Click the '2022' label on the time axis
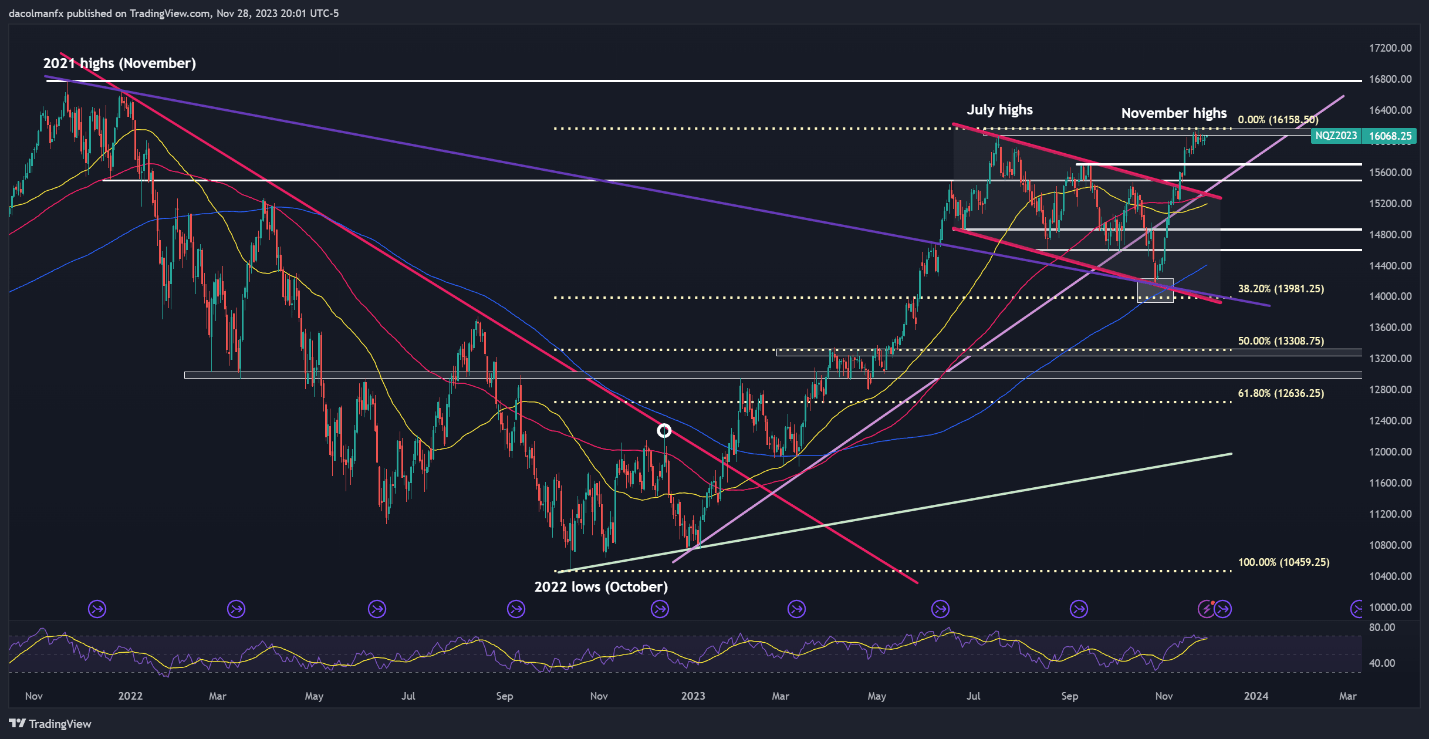This screenshot has width=1429, height=739. tap(129, 695)
